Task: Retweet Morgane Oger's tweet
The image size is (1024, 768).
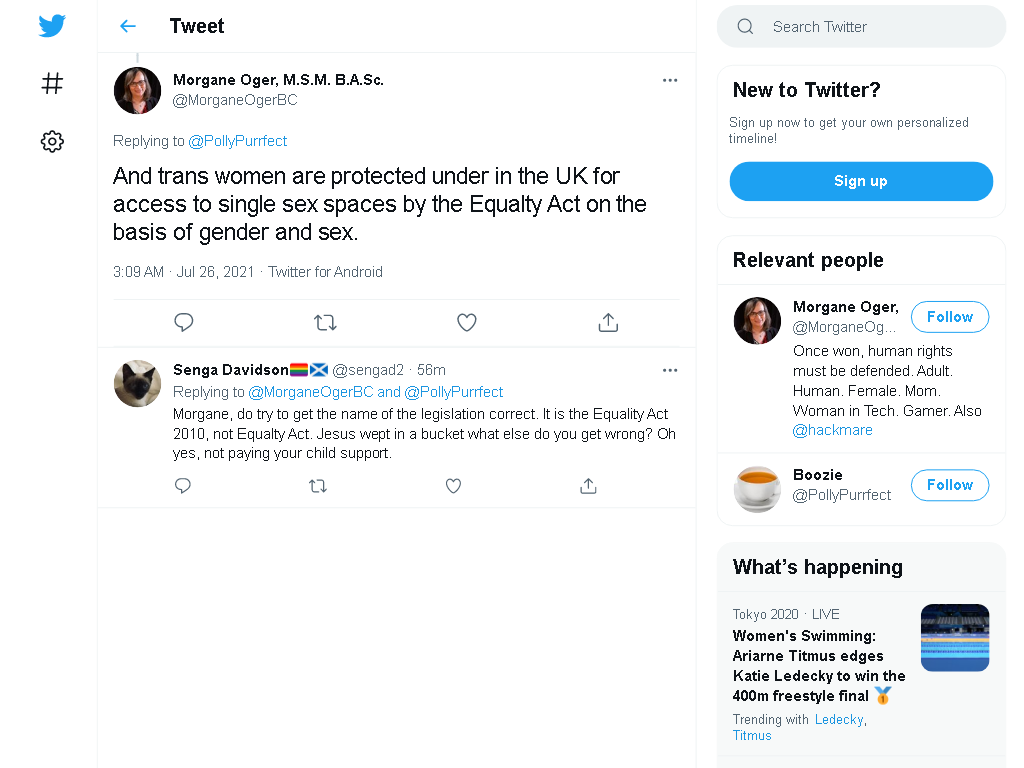Action: (325, 322)
